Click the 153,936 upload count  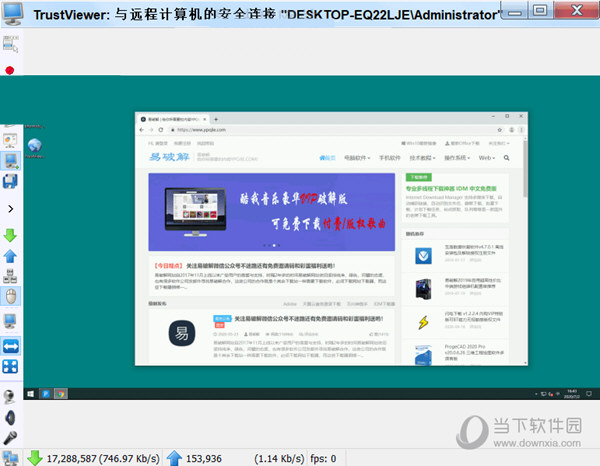204,458
